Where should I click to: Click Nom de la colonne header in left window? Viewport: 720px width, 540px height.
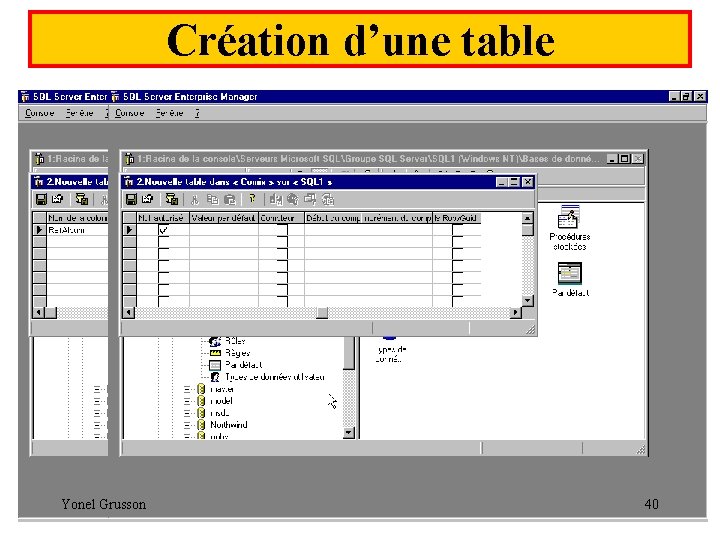[x=77, y=218]
